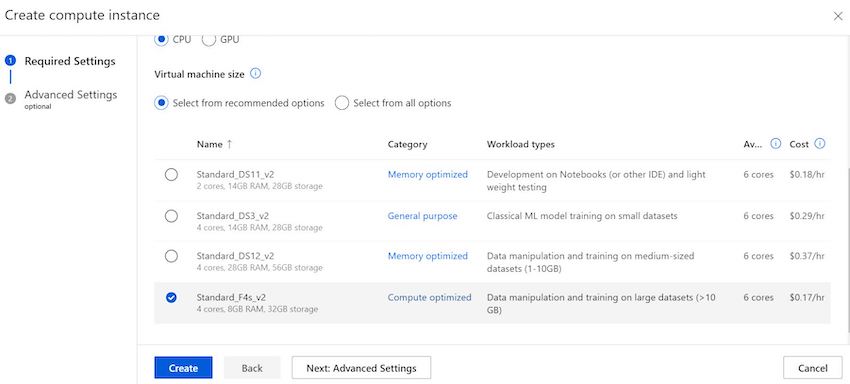This screenshot has width=850, height=384.
Task: Sort by Name column arrow
Action: click(229, 144)
